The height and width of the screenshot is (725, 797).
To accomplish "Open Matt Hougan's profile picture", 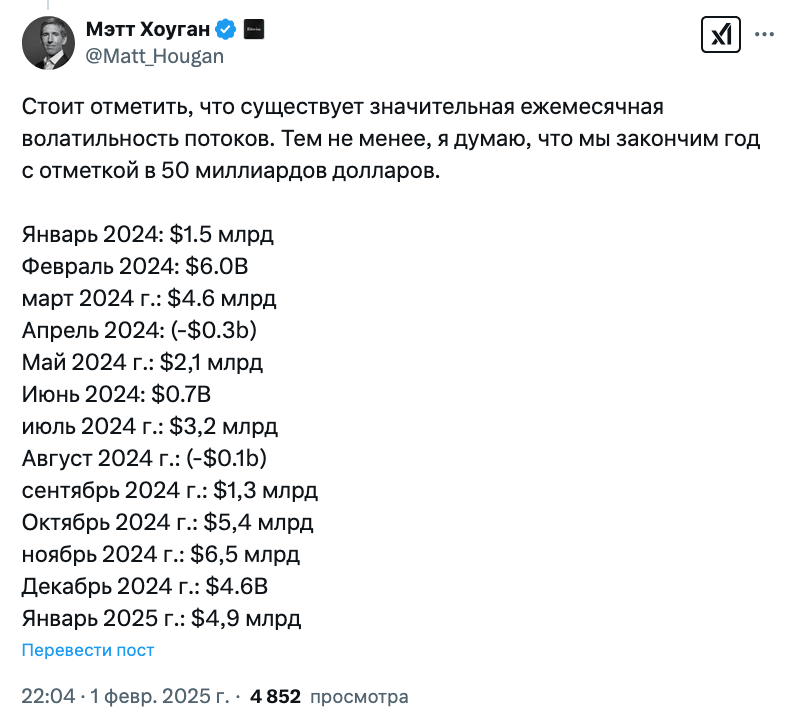I will (x=48, y=43).
